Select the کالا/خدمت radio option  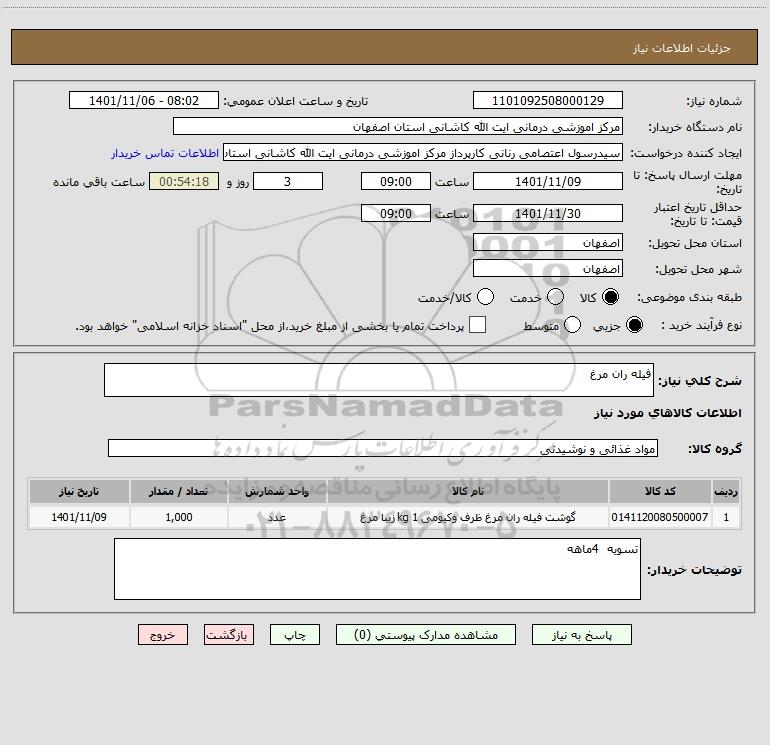point(485,297)
